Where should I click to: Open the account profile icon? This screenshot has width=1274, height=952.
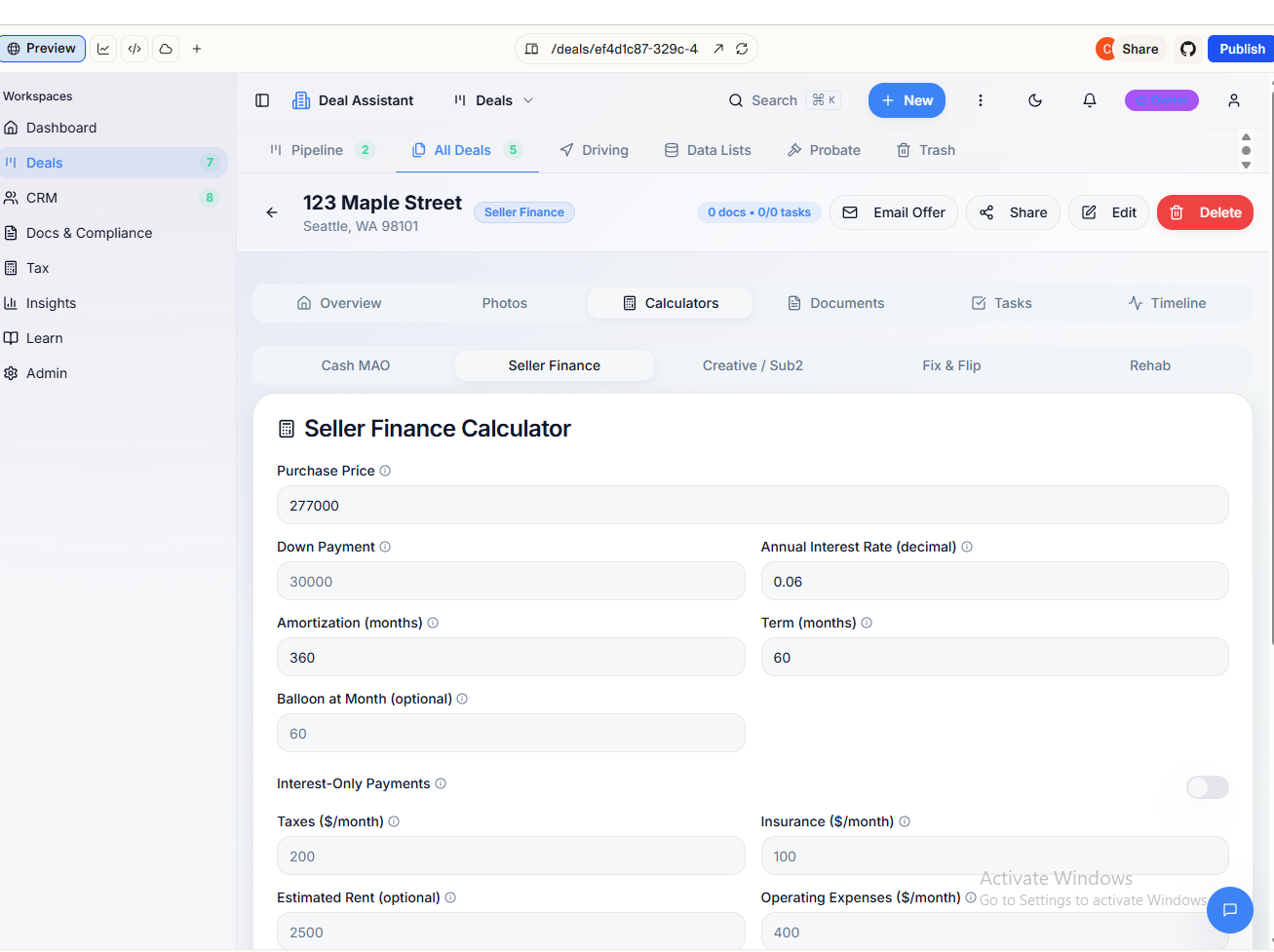coord(1233,99)
